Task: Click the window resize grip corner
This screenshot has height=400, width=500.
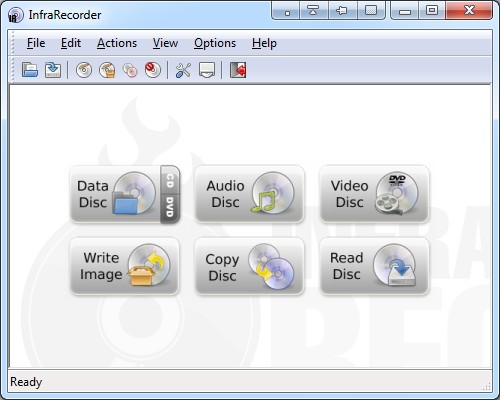Action: pyautogui.click(x=487, y=387)
